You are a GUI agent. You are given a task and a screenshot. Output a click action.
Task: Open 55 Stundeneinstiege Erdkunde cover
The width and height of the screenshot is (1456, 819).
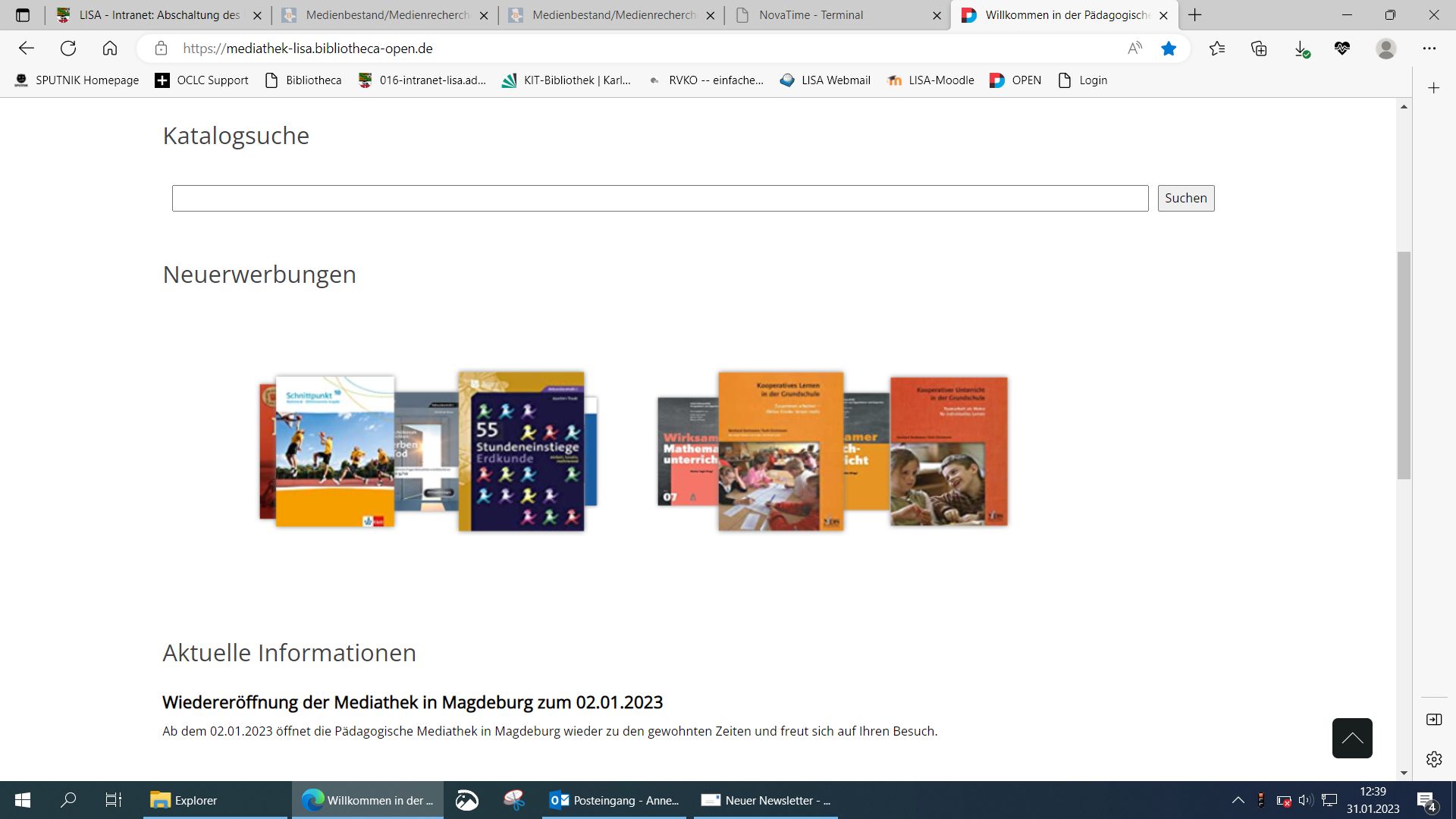click(x=522, y=451)
